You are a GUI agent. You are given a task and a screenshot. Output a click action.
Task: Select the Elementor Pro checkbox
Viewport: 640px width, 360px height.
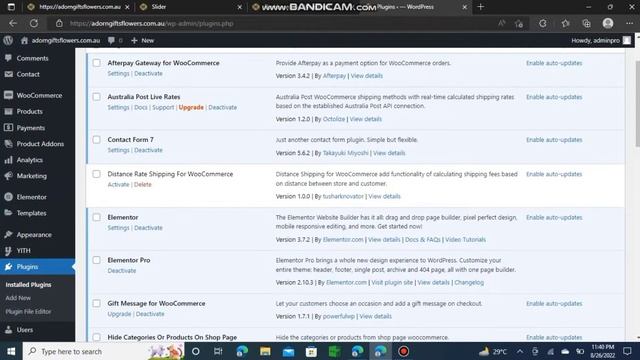click(x=96, y=260)
